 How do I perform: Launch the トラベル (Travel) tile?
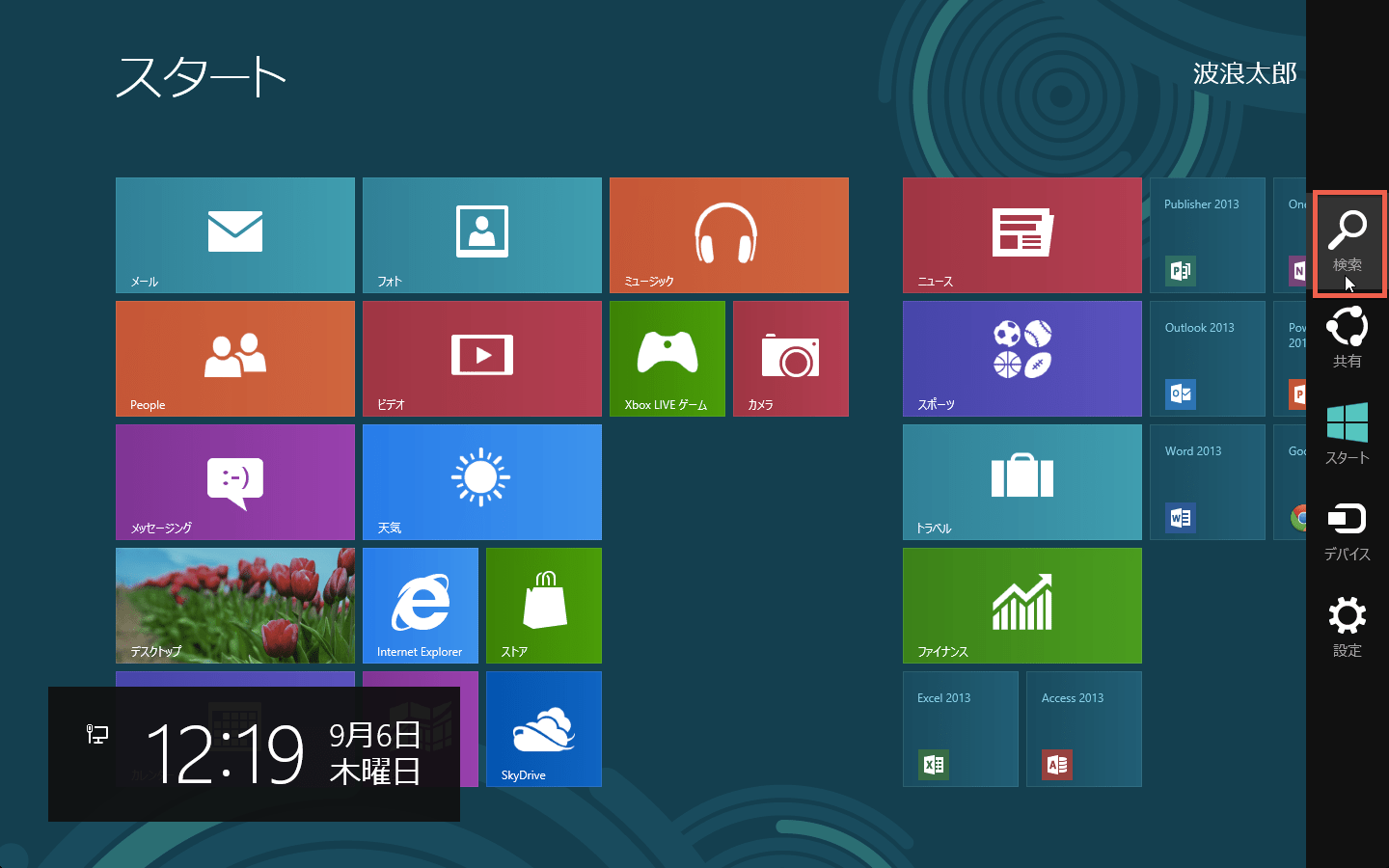point(1022,482)
